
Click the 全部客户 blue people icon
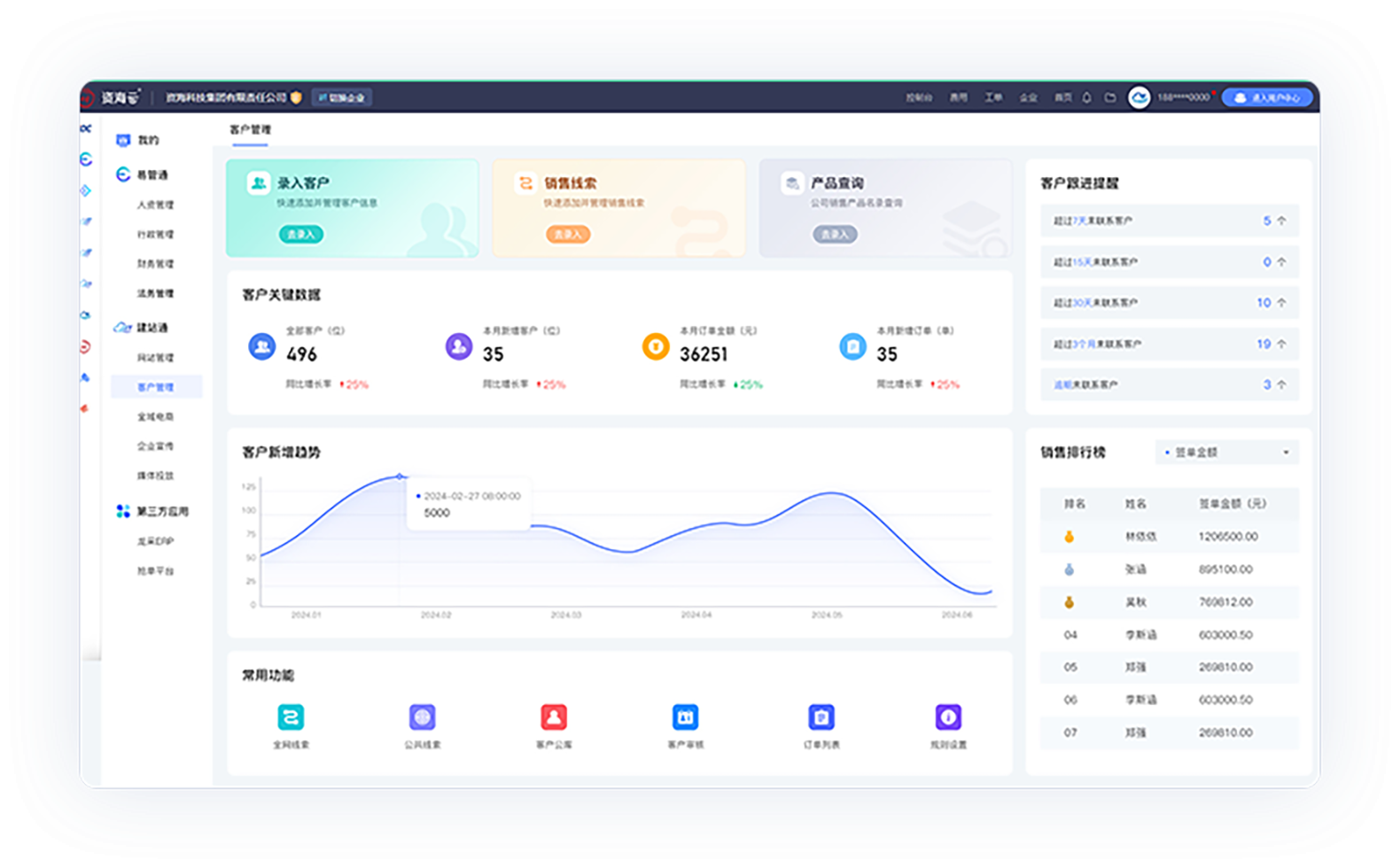click(x=261, y=346)
